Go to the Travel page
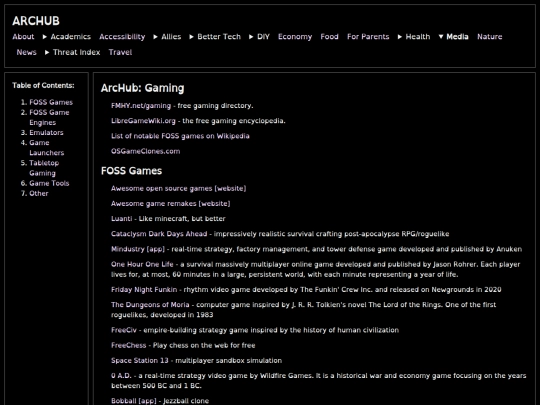Image resolution: width=540 pixels, height=405 pixels. pos(120,52)
